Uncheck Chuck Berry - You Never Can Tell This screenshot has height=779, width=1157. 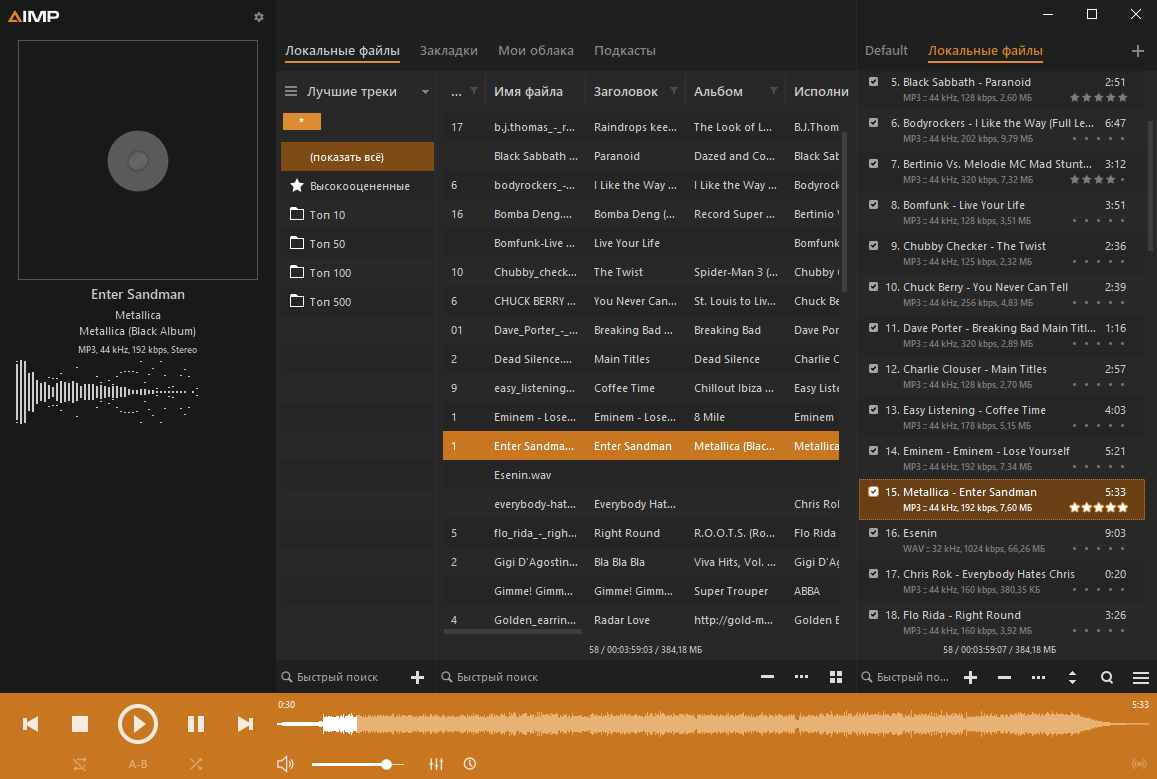click(x=874, y=286)
